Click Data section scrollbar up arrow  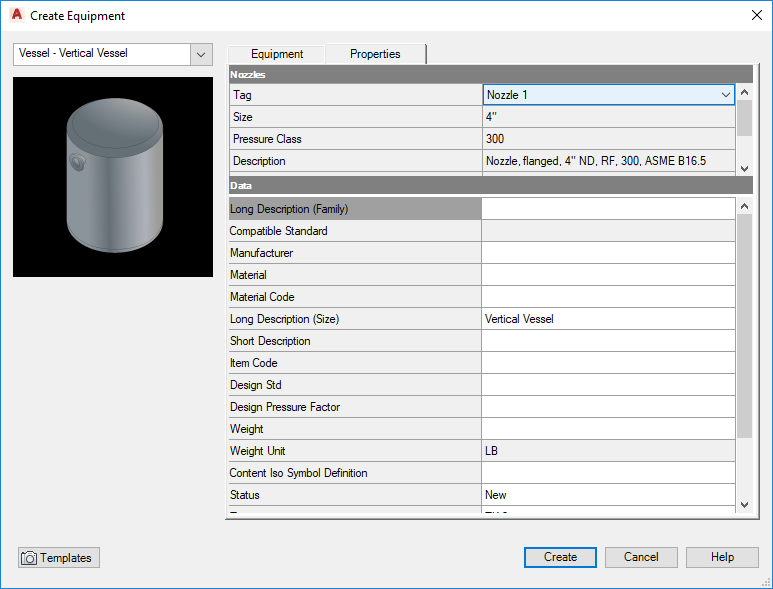744,206
